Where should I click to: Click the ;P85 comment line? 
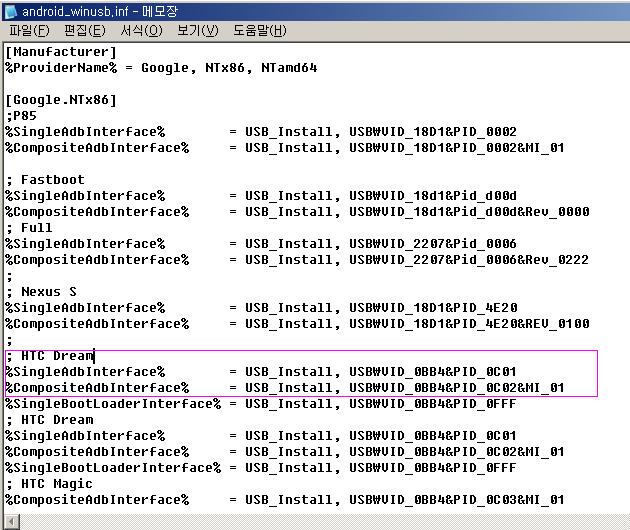pos(21,116)
